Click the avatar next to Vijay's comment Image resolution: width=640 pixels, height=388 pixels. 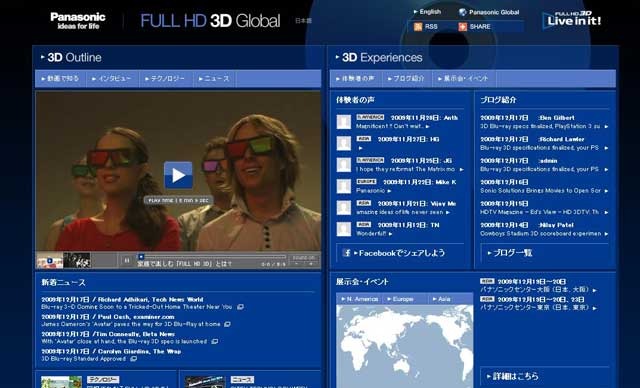pyautogui.click(x=344, y=208)
